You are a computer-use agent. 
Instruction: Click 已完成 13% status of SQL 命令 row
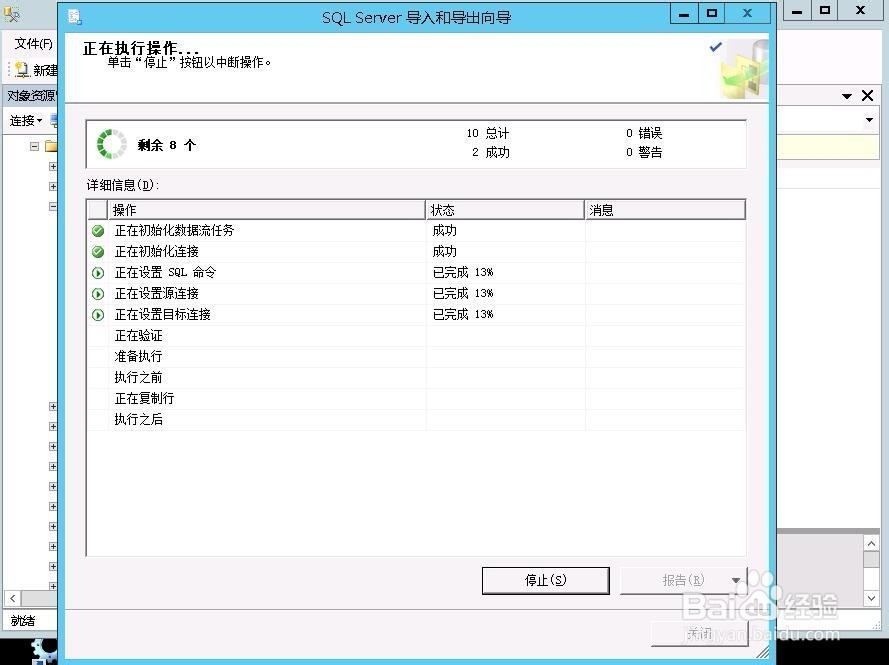pyautogui.click(x=463, y=272)
